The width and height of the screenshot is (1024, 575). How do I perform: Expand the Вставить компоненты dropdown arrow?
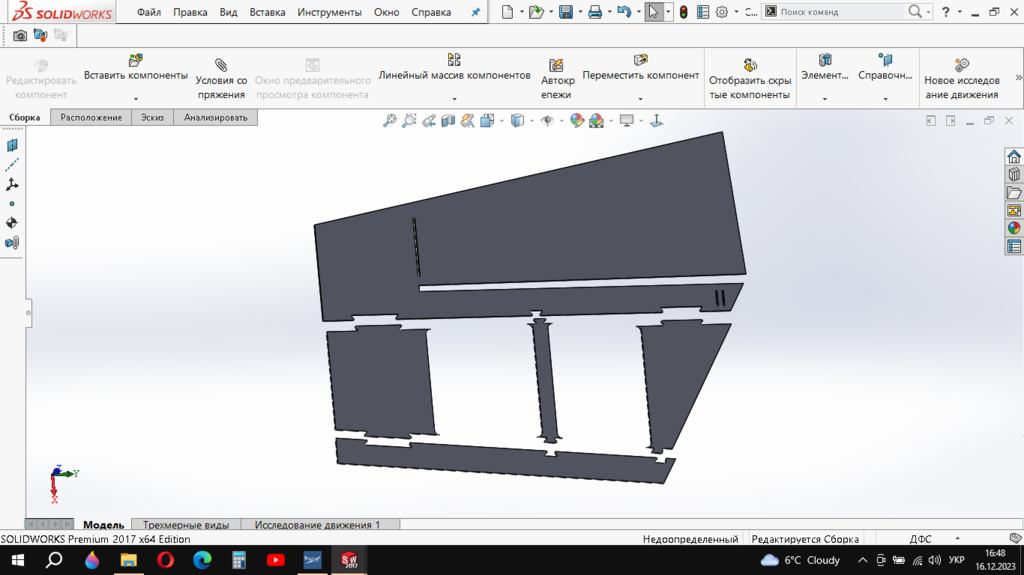(136, 99)
